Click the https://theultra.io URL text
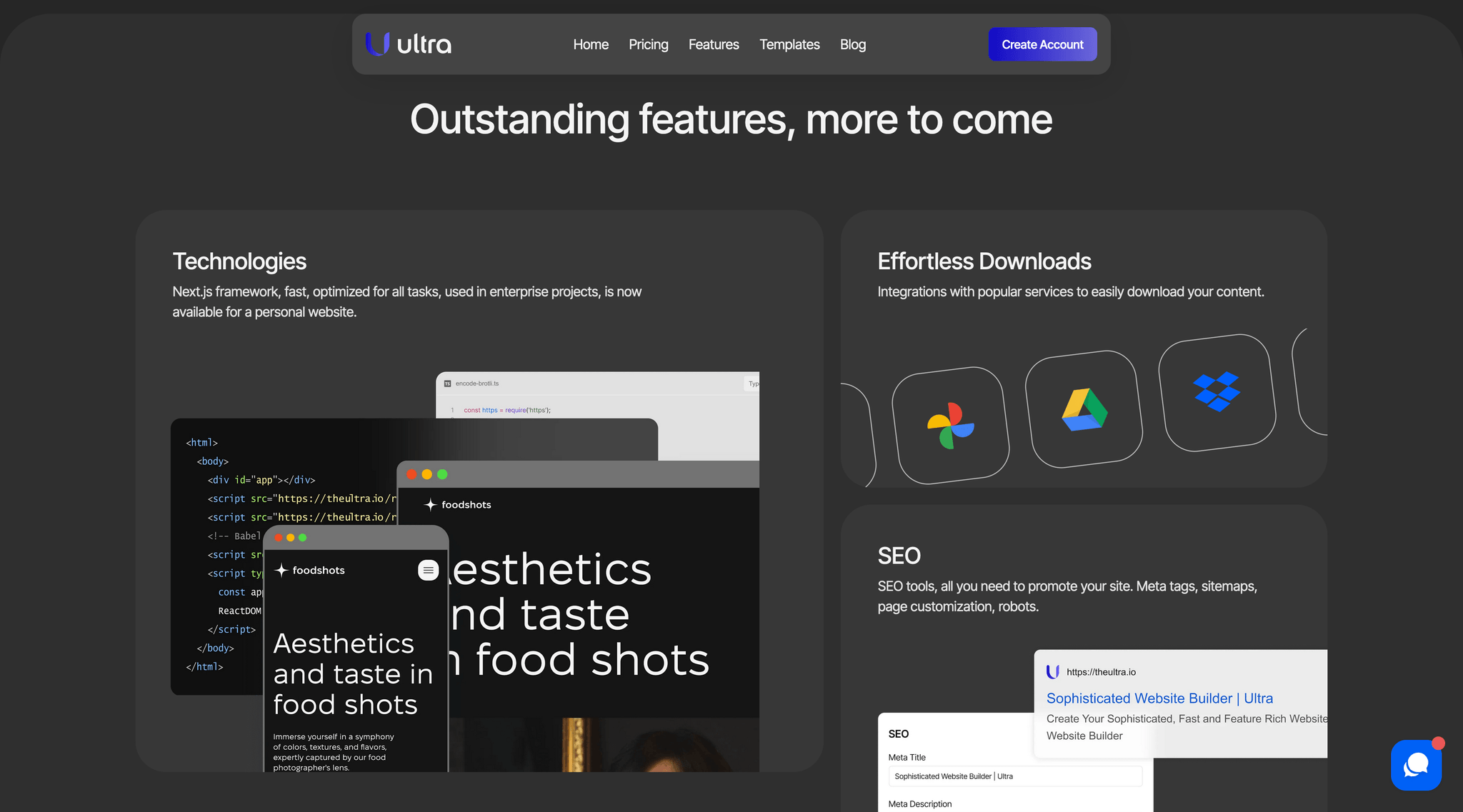Viewport: 1463px width, 812px height. pos(1101,672)
